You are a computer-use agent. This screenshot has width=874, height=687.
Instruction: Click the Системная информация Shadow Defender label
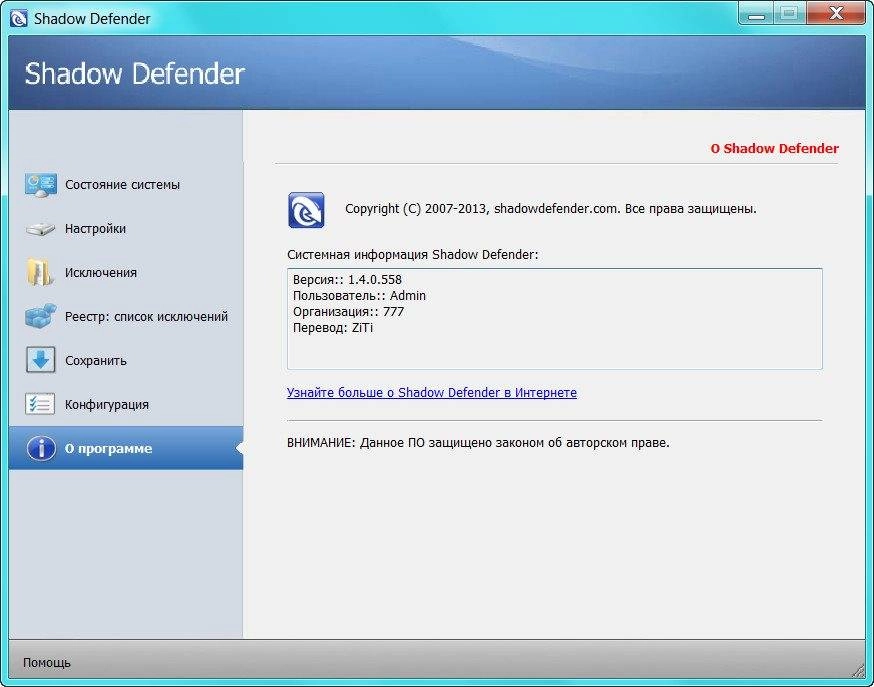tap(412, 255)
